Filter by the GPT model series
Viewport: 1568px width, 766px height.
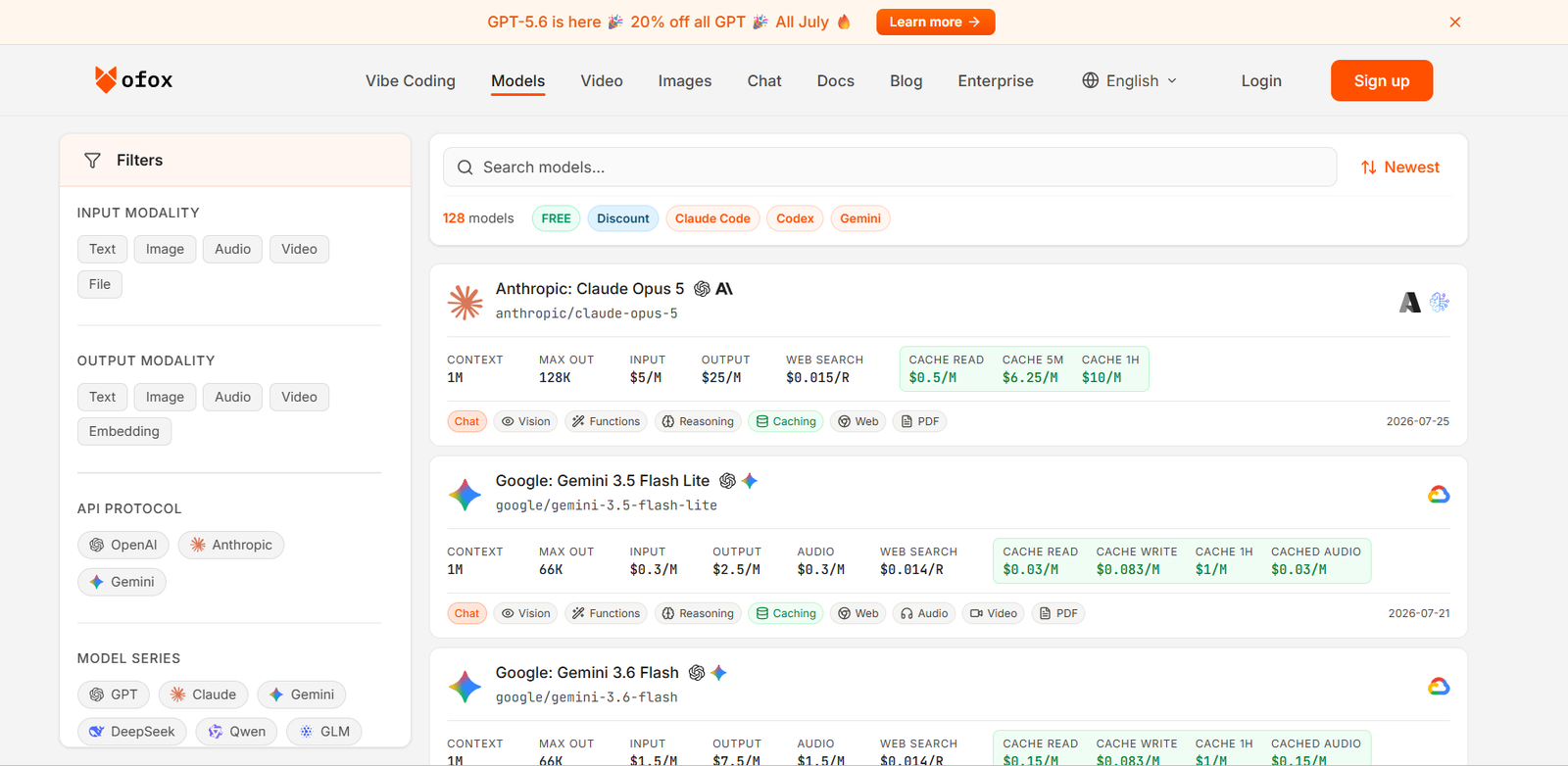114,694
